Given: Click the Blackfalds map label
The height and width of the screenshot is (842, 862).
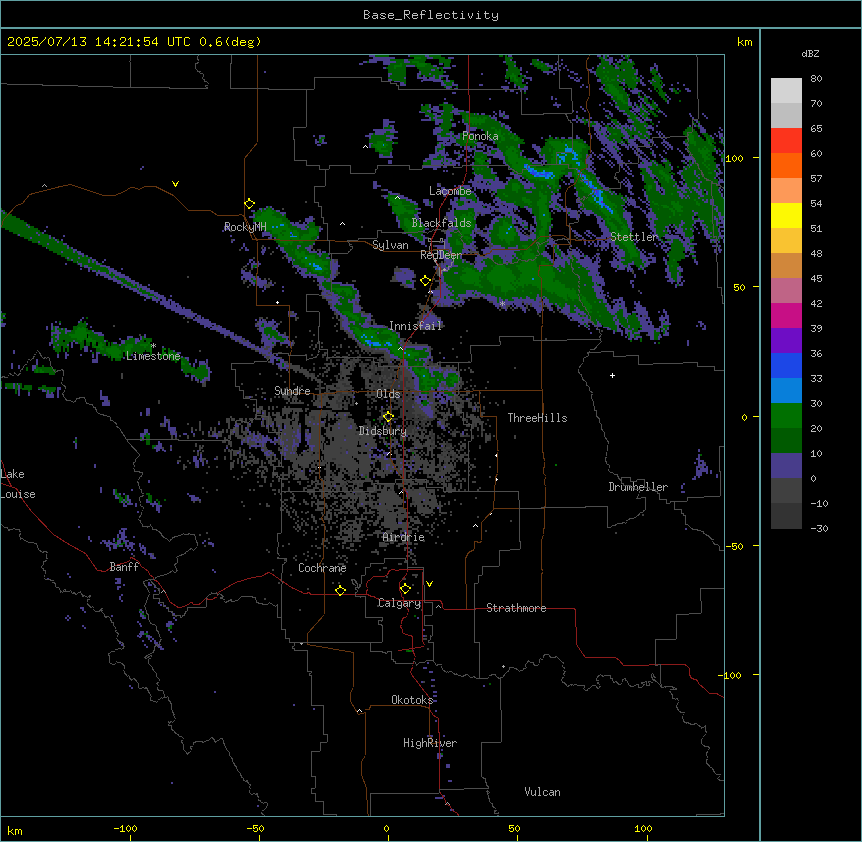Looking at the screenshot, I should point(441,223).
